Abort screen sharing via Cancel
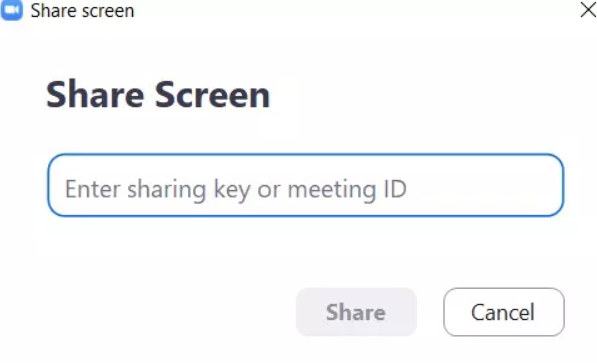Screen dimensions: 597x363 coord(503,312)
